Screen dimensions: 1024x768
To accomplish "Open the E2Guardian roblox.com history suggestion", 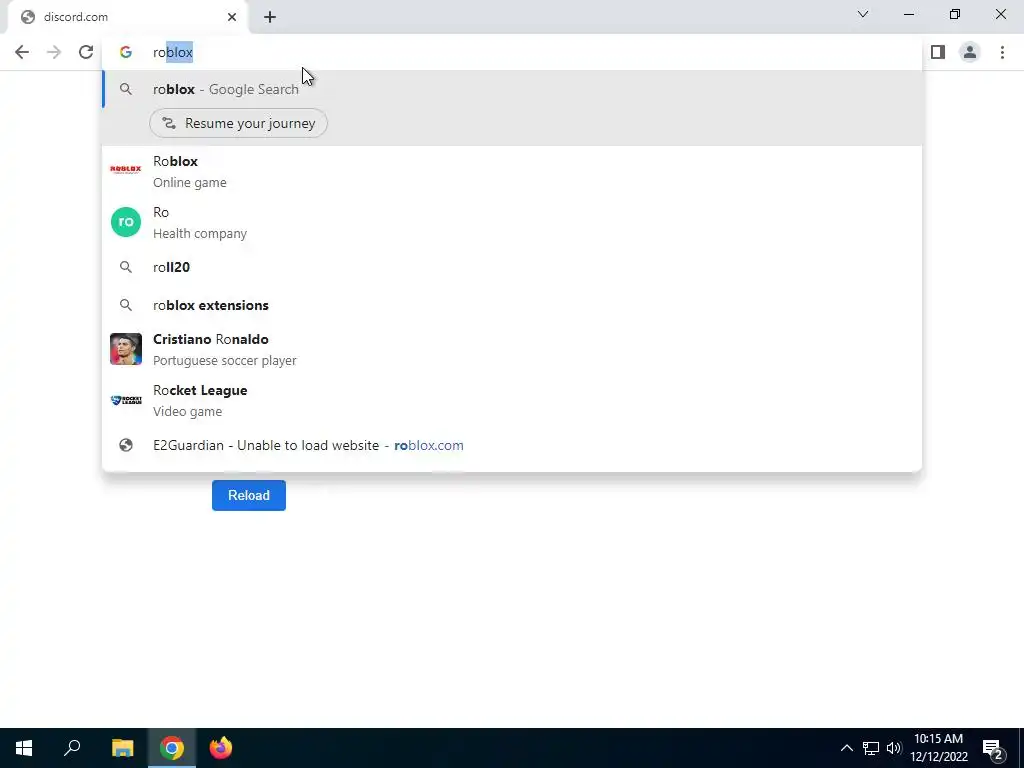I will coord(512,445).
